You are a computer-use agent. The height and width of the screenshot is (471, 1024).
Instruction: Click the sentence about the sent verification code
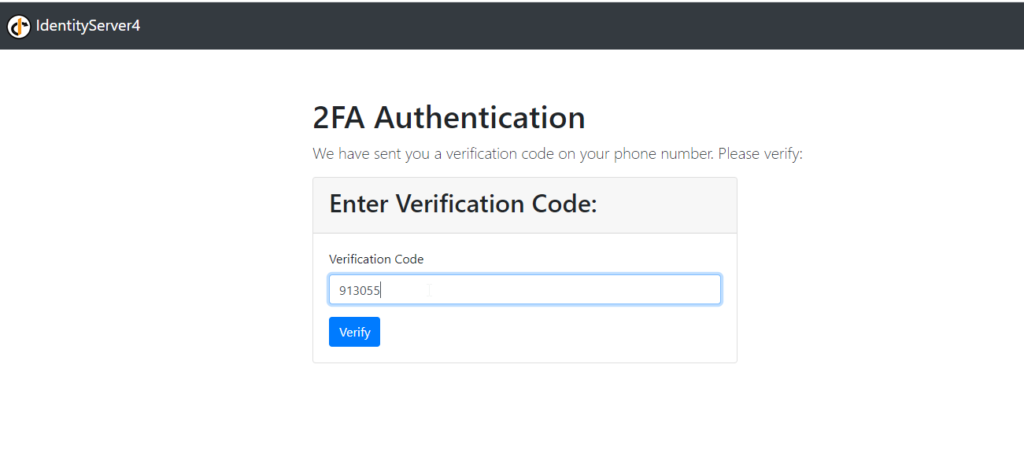coord(557,155)
